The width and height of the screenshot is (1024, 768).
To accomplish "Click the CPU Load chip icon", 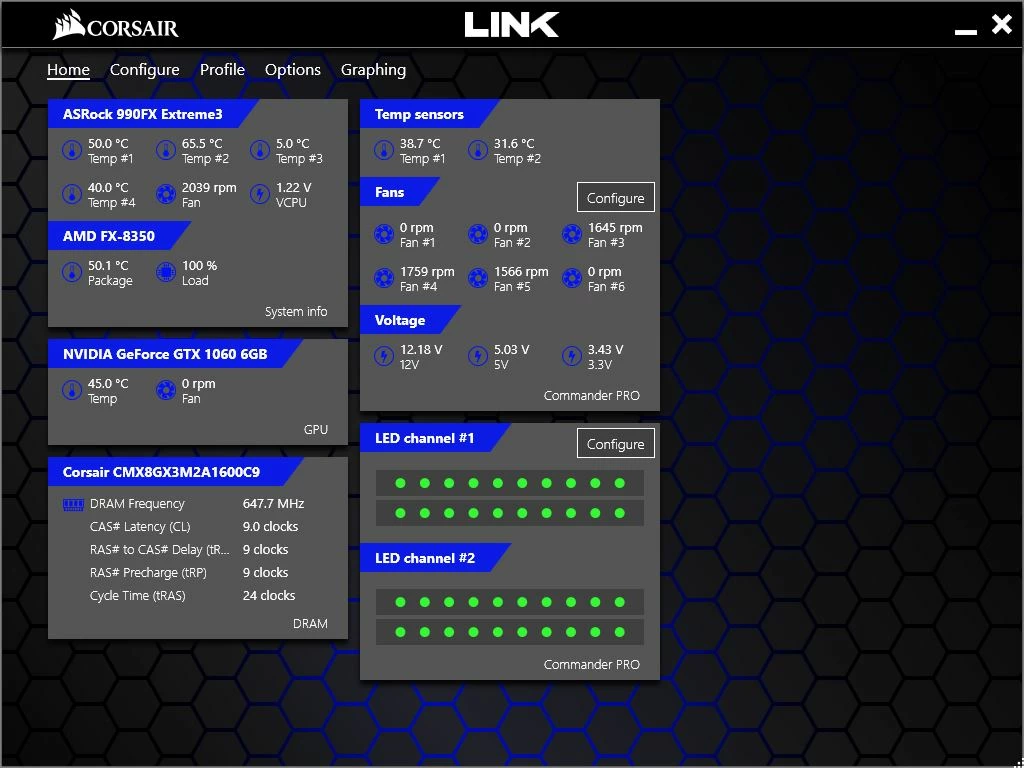I will (166, 273).
